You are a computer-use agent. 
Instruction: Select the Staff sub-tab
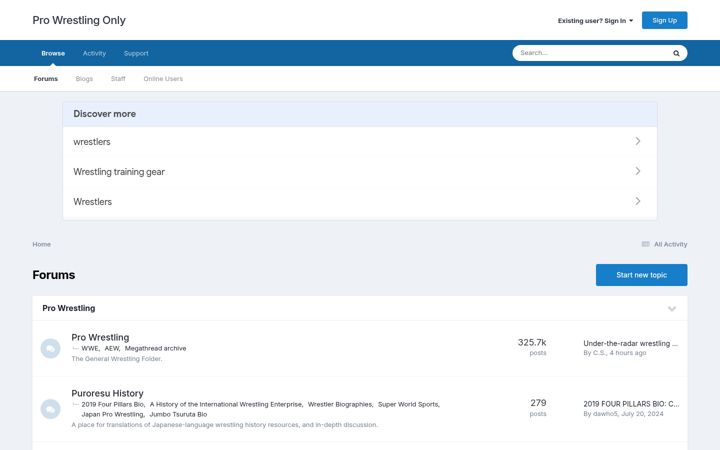pos(118,79)
